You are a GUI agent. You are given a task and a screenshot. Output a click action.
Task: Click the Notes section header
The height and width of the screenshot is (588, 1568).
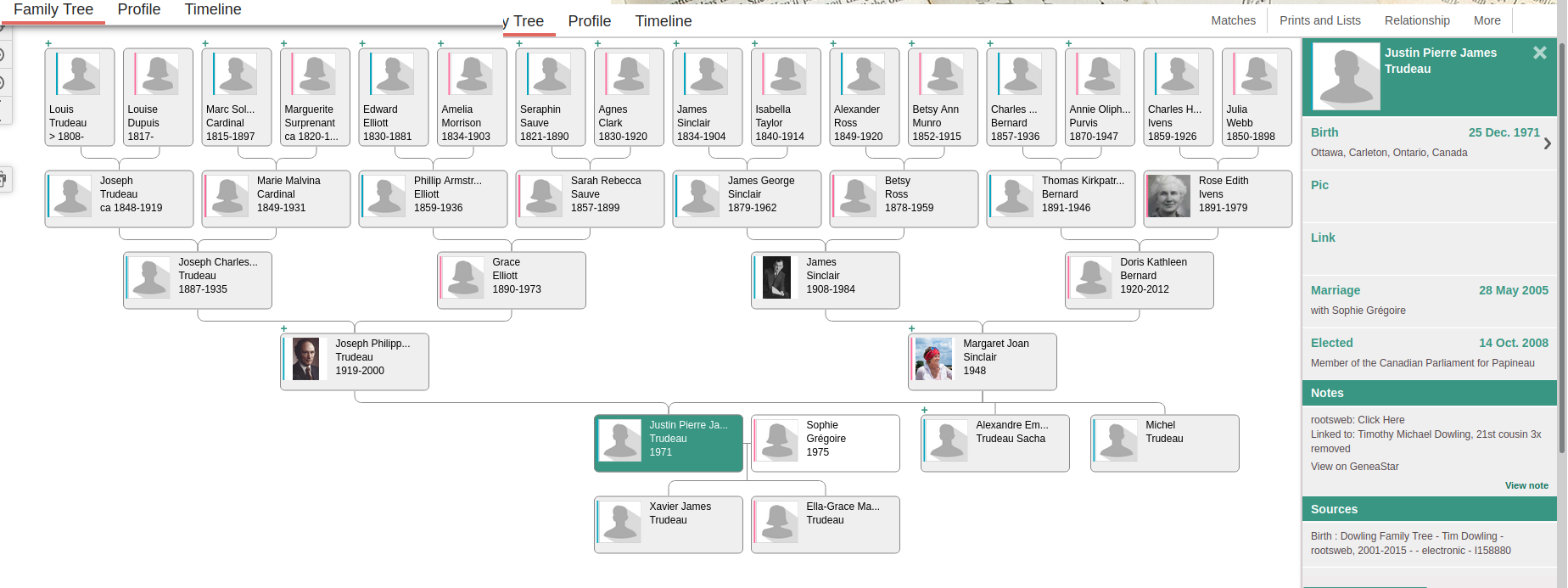click(x=1430, y=393)
